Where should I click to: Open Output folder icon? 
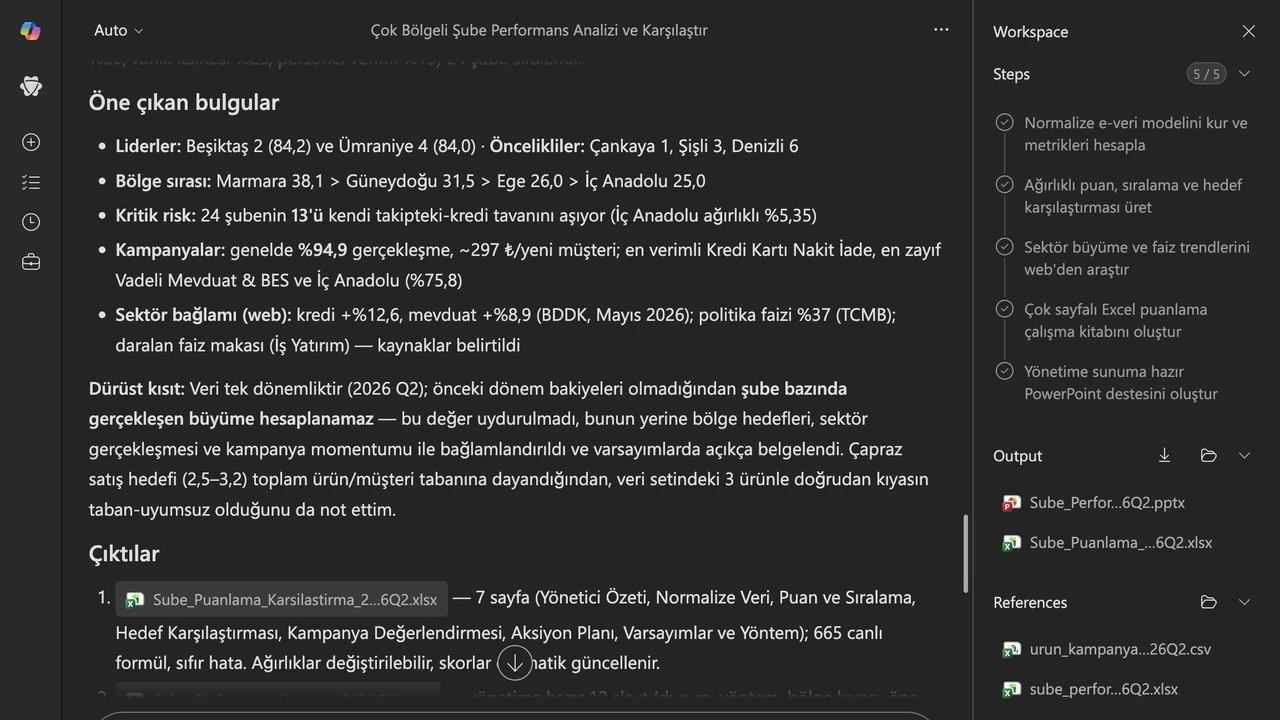1208,455
